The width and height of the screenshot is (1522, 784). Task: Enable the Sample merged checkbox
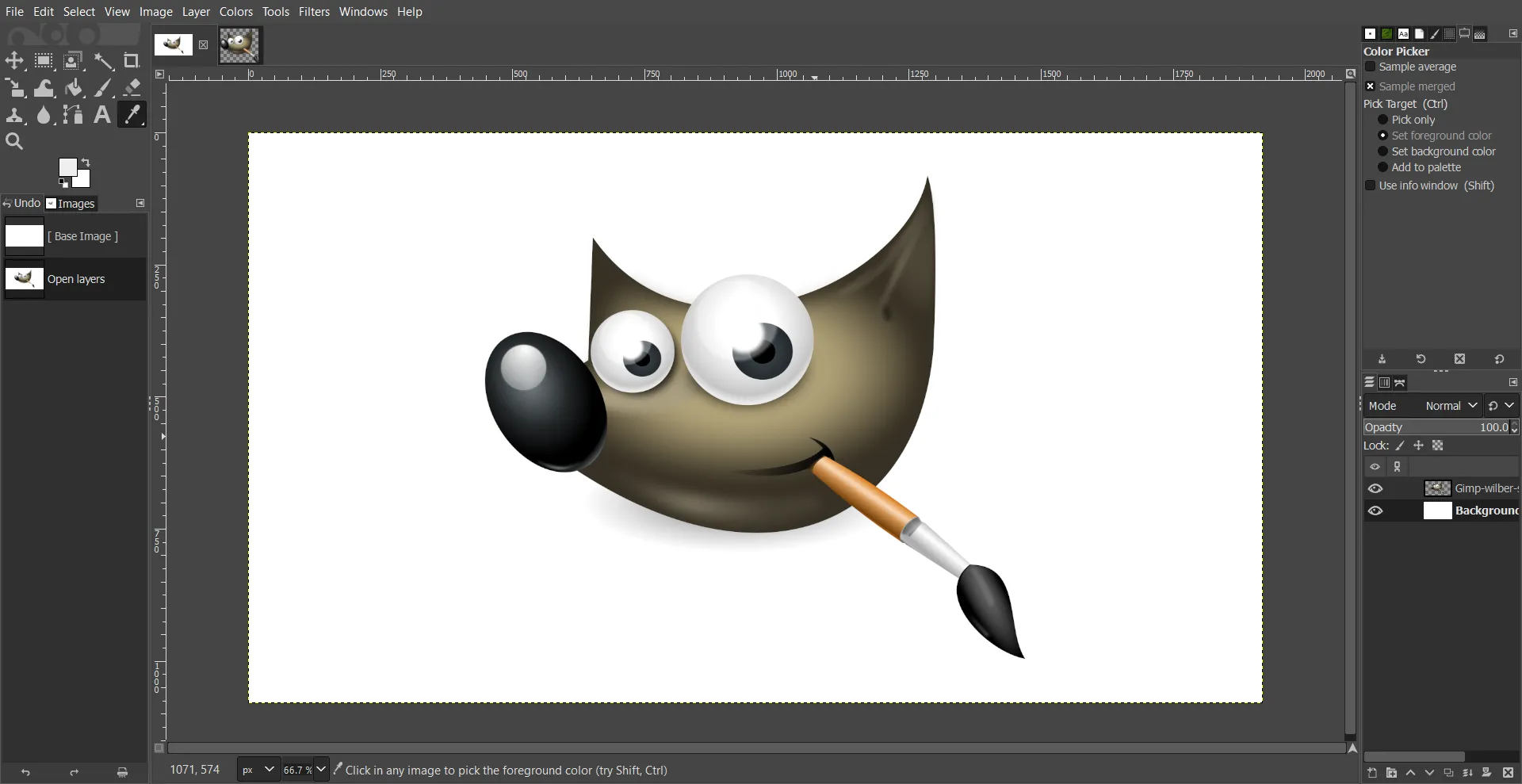(x=1371, y=86)
